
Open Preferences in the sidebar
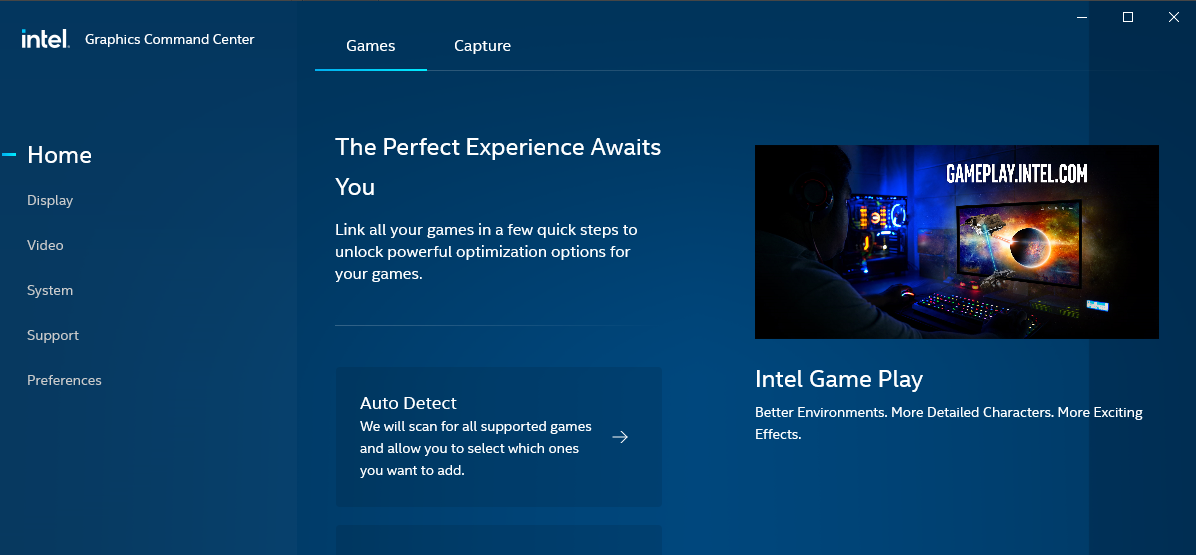click(x=64, y=380)
